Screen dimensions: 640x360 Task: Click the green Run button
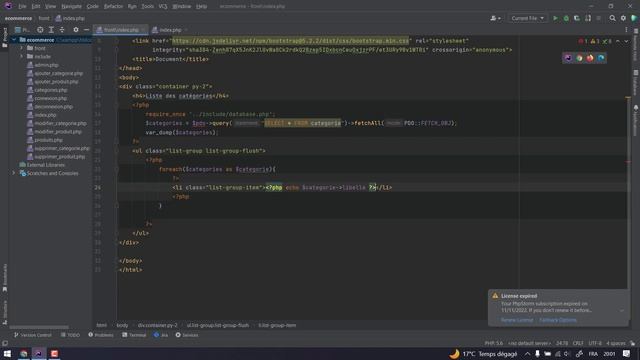(555, 18)
